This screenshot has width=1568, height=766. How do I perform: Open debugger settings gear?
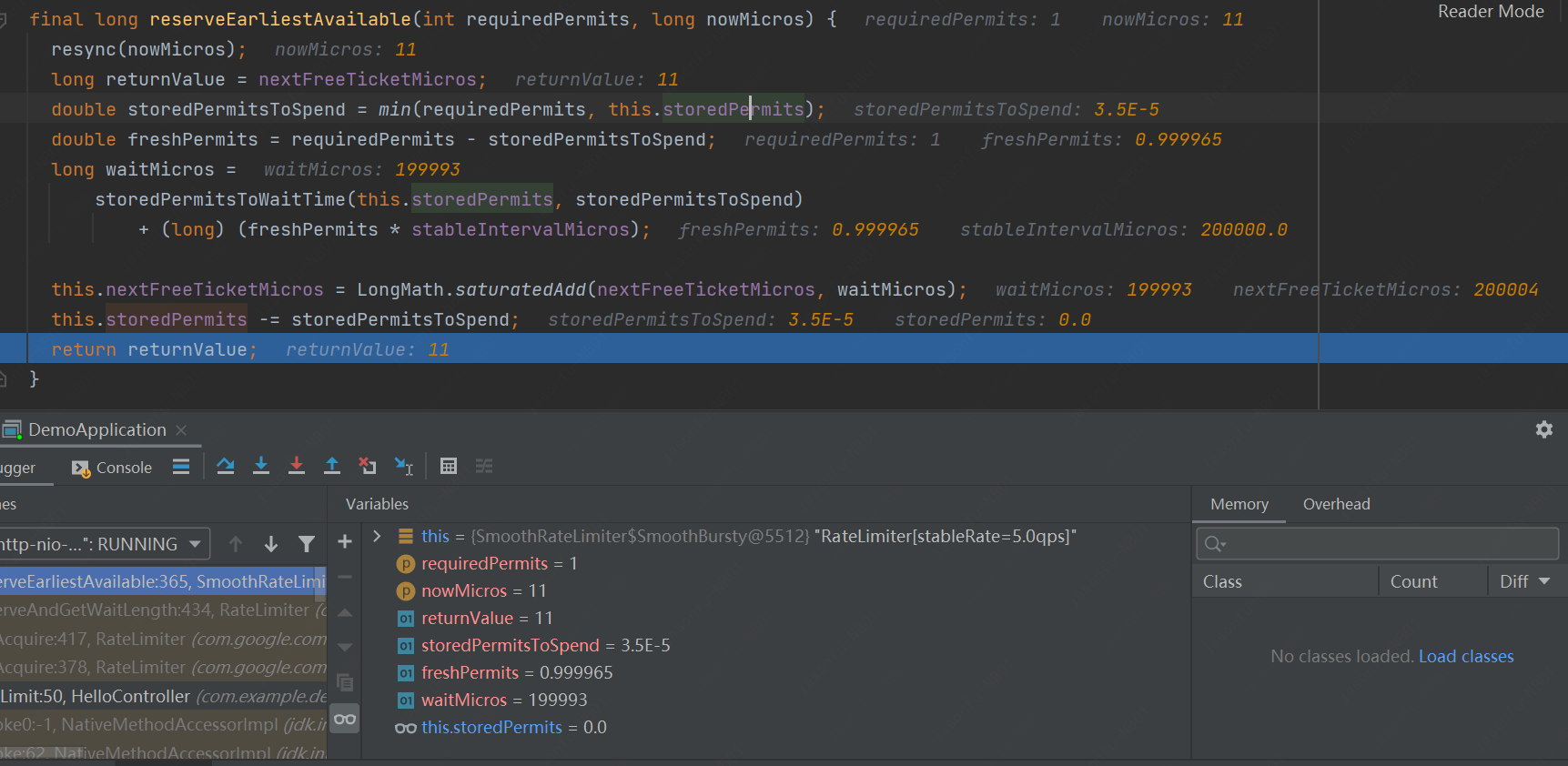(1543, 429)
